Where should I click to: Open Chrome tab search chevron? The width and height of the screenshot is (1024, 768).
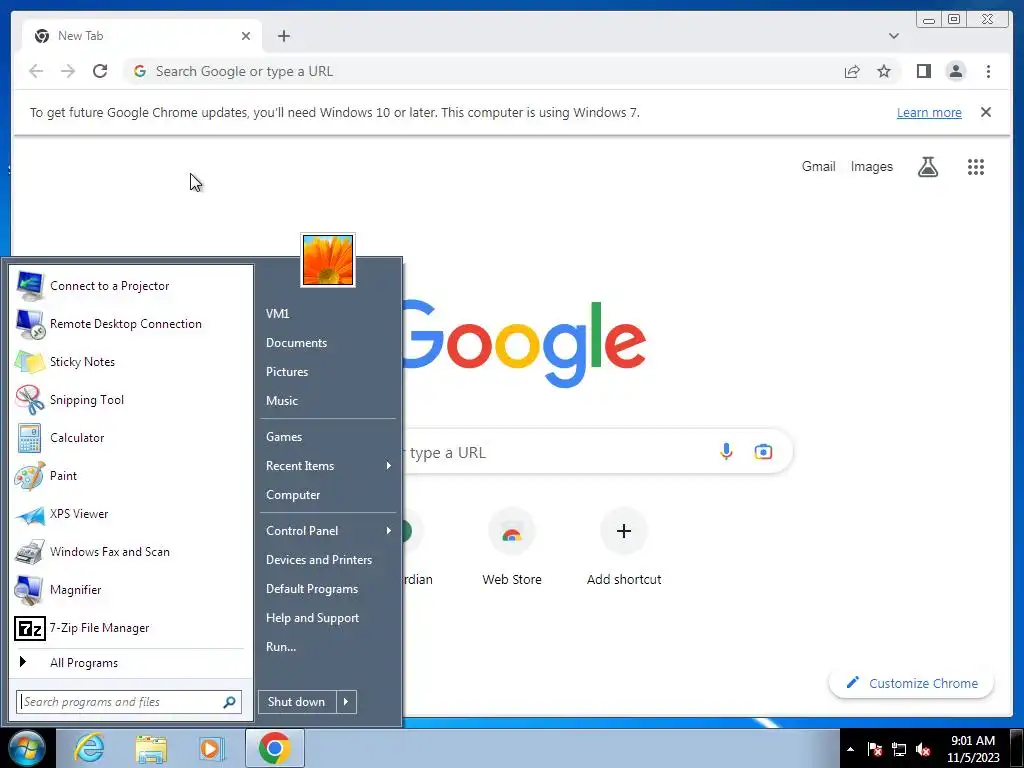pos(894,36)
